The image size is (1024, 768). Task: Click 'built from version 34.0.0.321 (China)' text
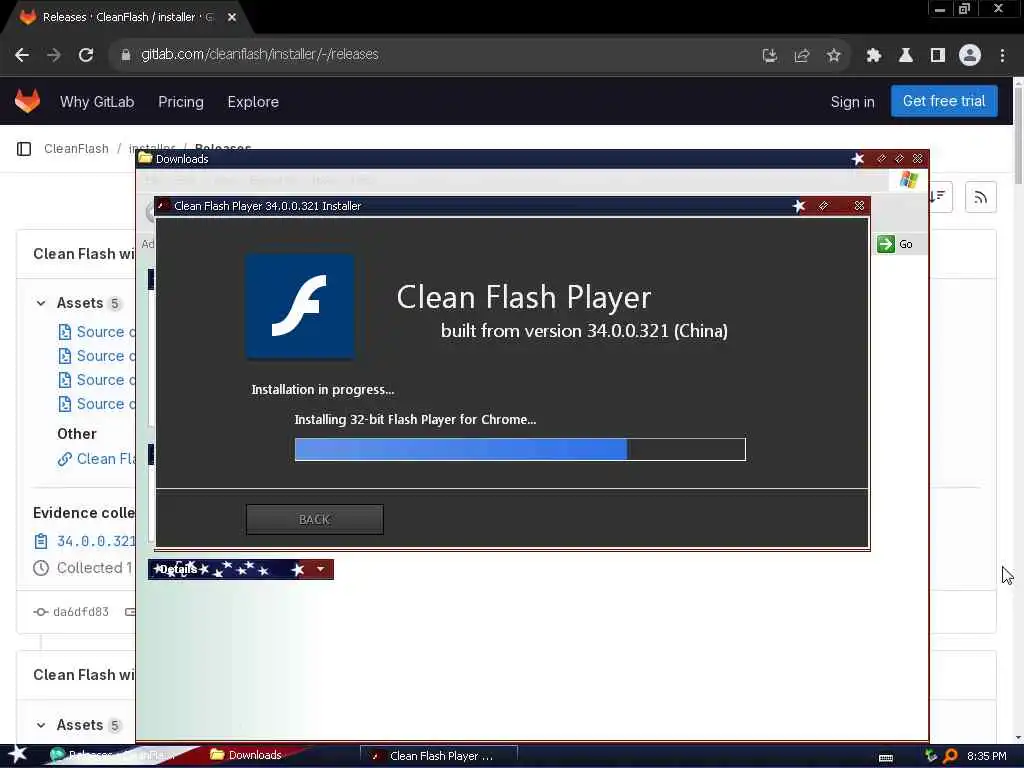(x=584, y=331)
